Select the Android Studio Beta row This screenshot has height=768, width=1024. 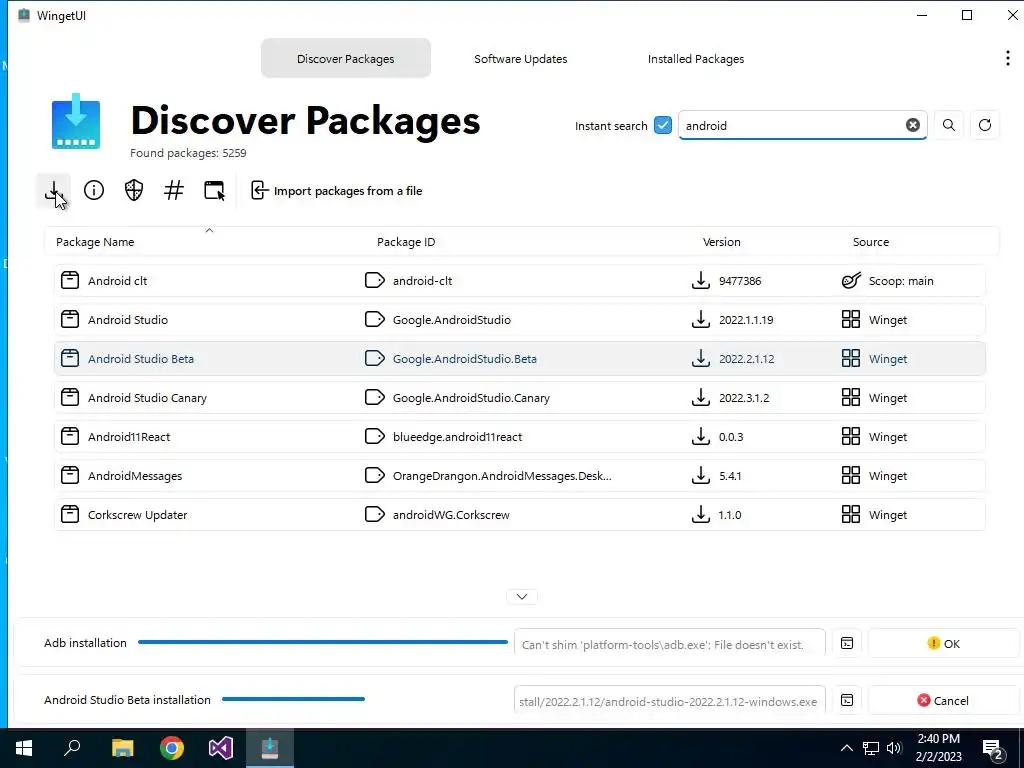(520, 359)
